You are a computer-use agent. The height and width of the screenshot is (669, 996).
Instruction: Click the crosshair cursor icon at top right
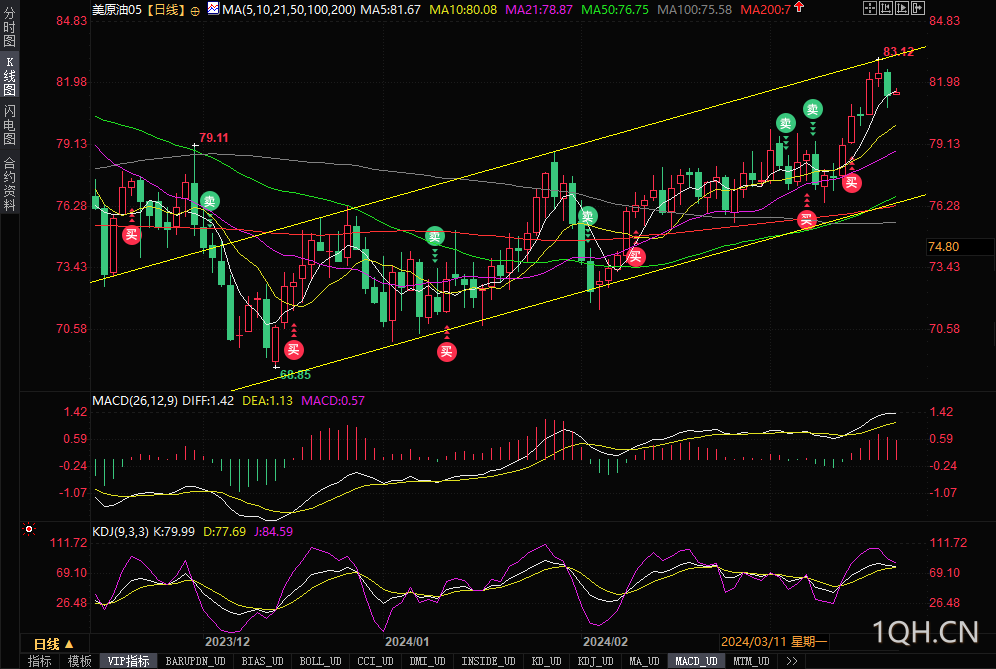(870, 8)
